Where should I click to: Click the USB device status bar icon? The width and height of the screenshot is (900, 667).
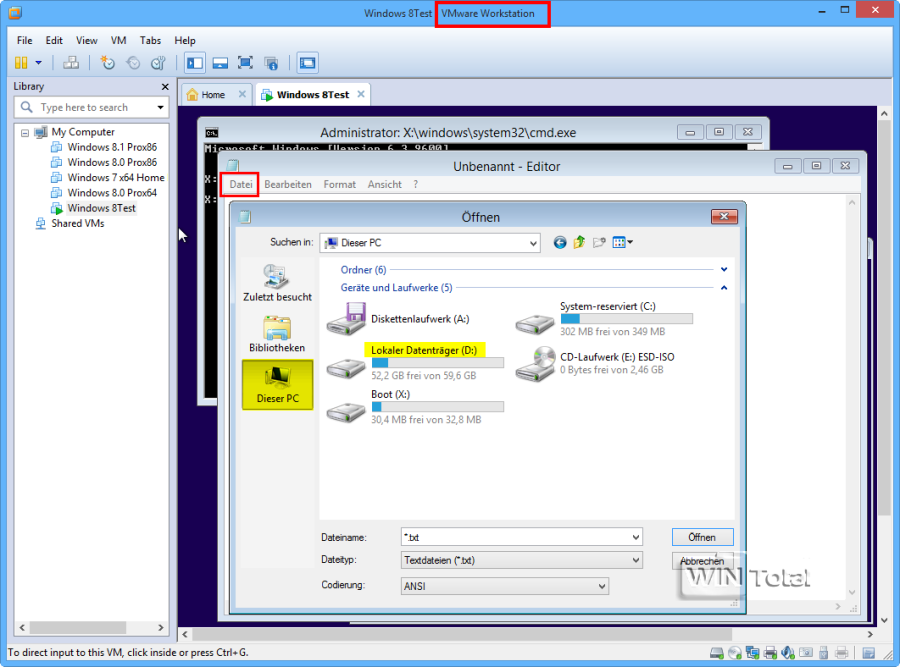822,652
